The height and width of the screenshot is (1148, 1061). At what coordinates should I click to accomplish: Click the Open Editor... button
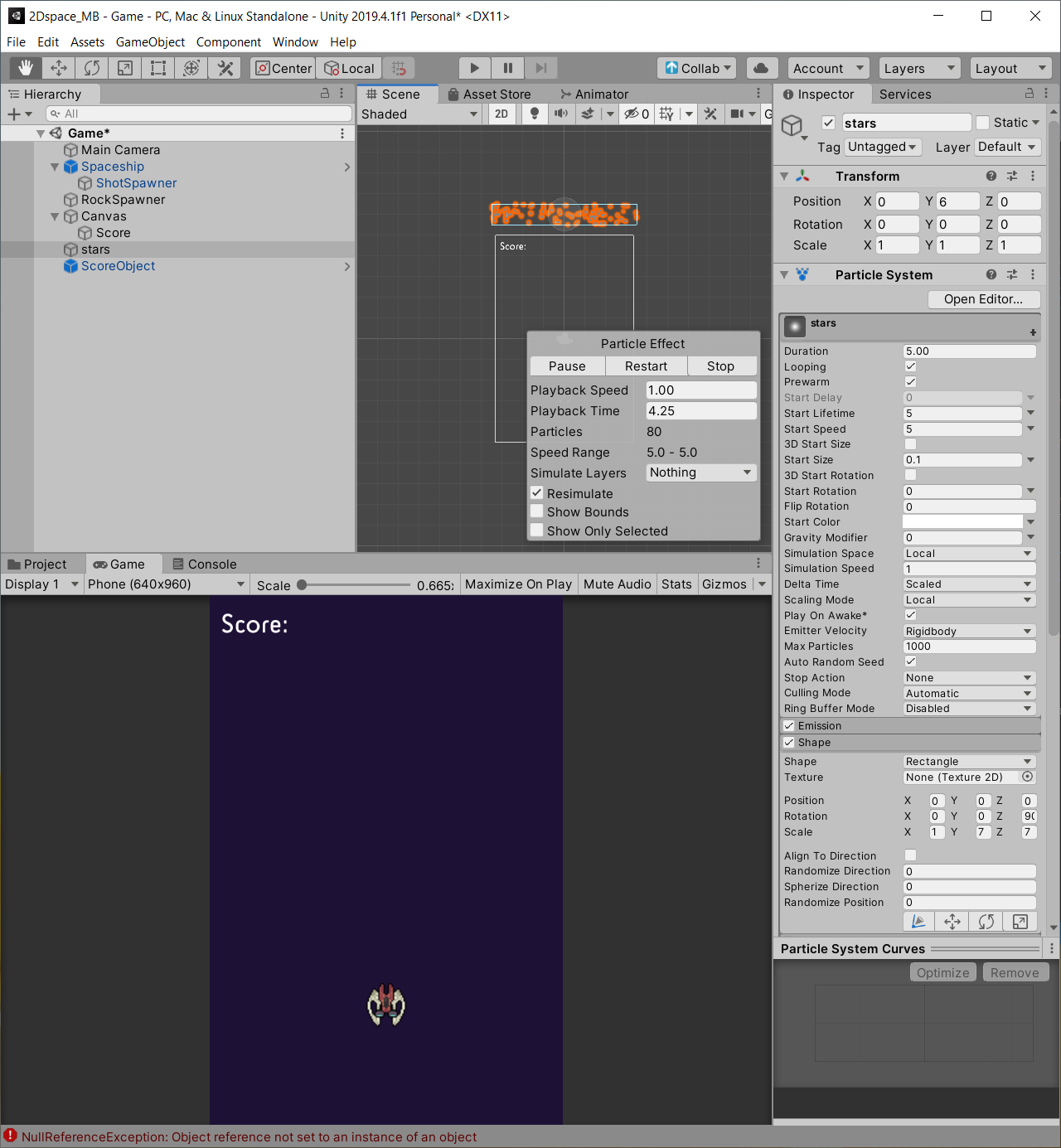tap(983, 299)
